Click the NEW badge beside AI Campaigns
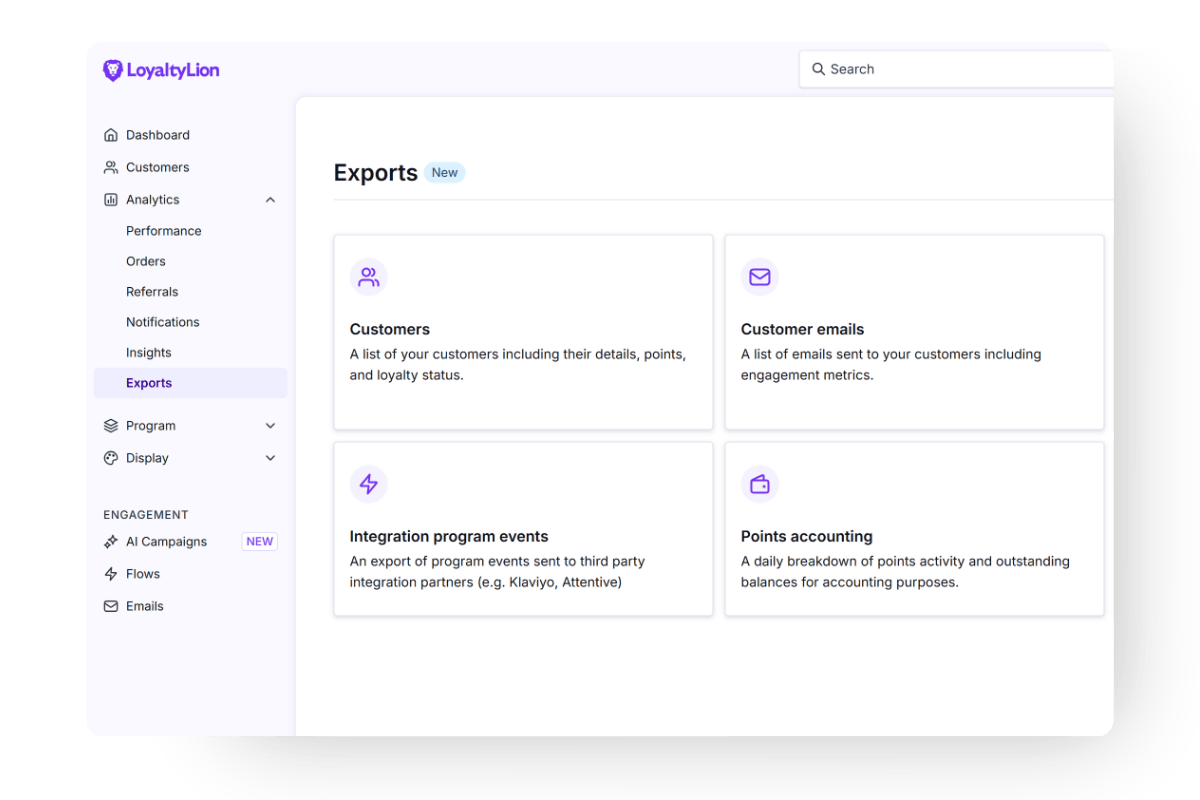The height and width of the screenshot is (800, 1200). (x=259, y=541)
